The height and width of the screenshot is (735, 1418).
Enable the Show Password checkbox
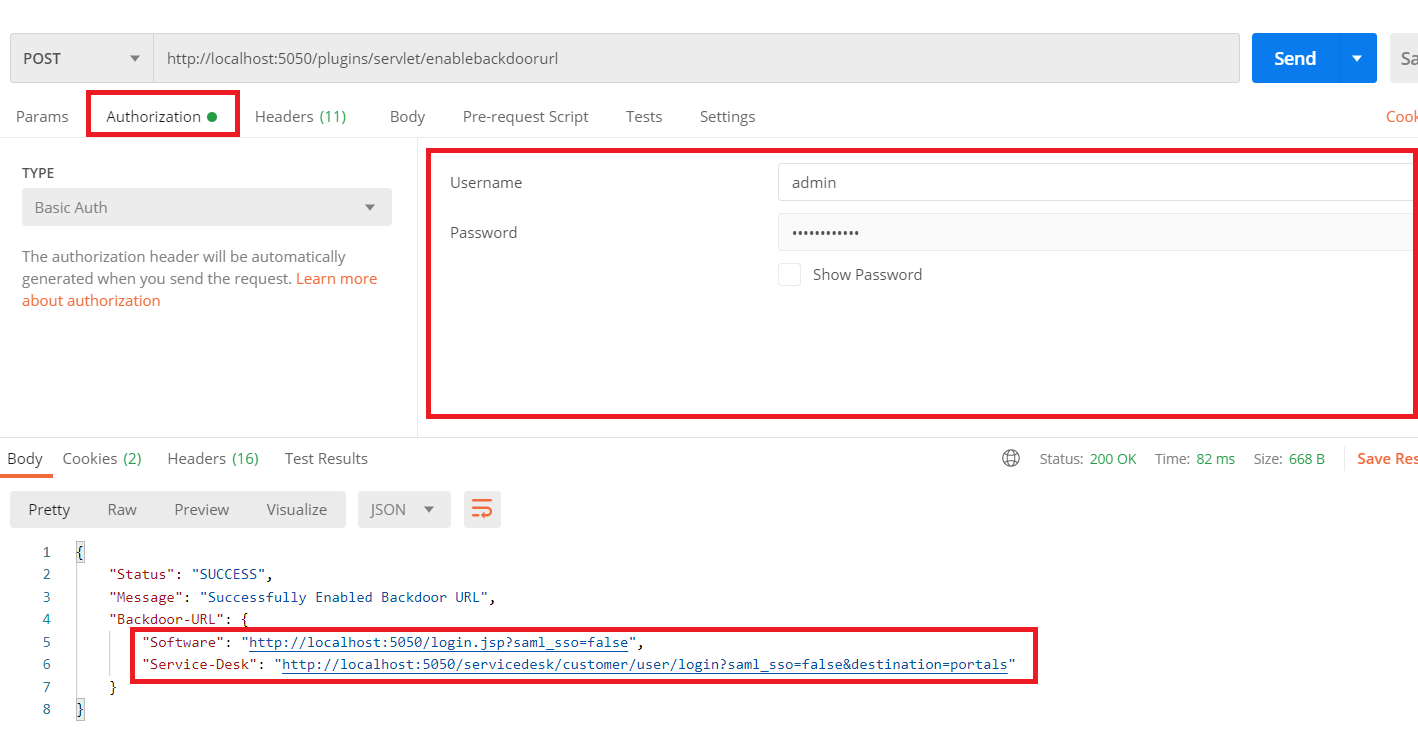(789, 274)
